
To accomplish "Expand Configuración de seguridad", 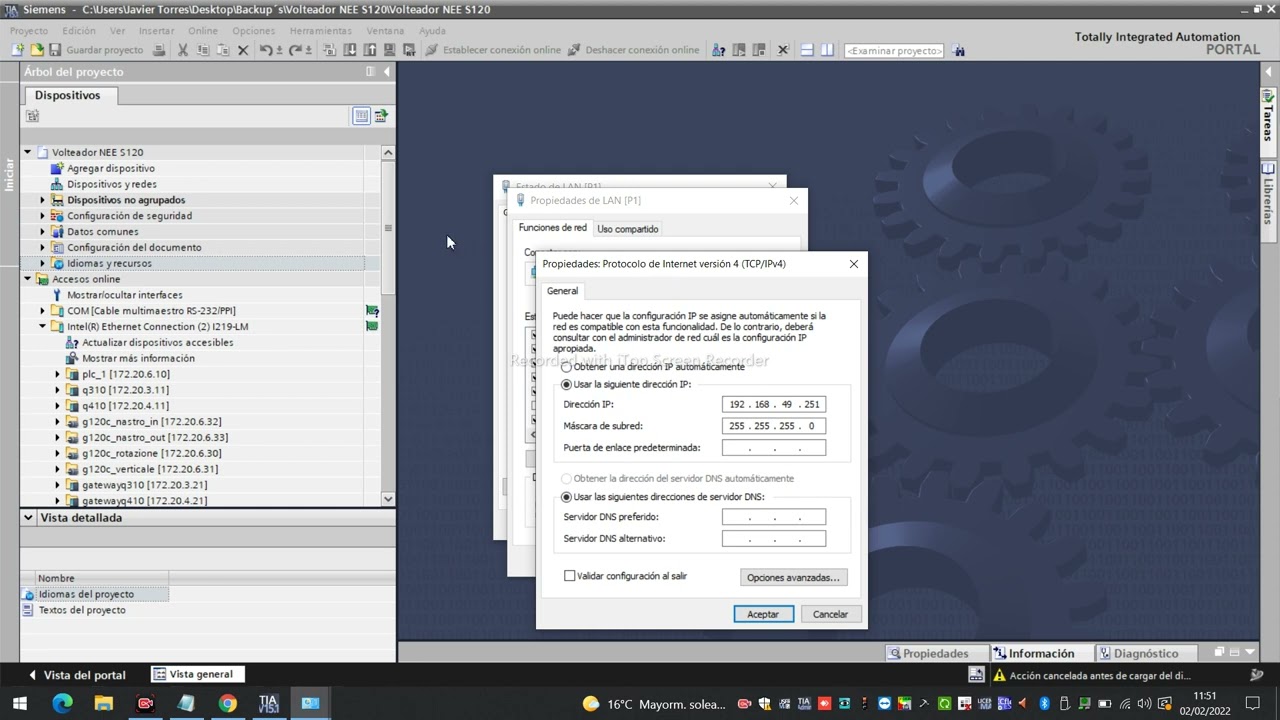I will tap(43, 216).
